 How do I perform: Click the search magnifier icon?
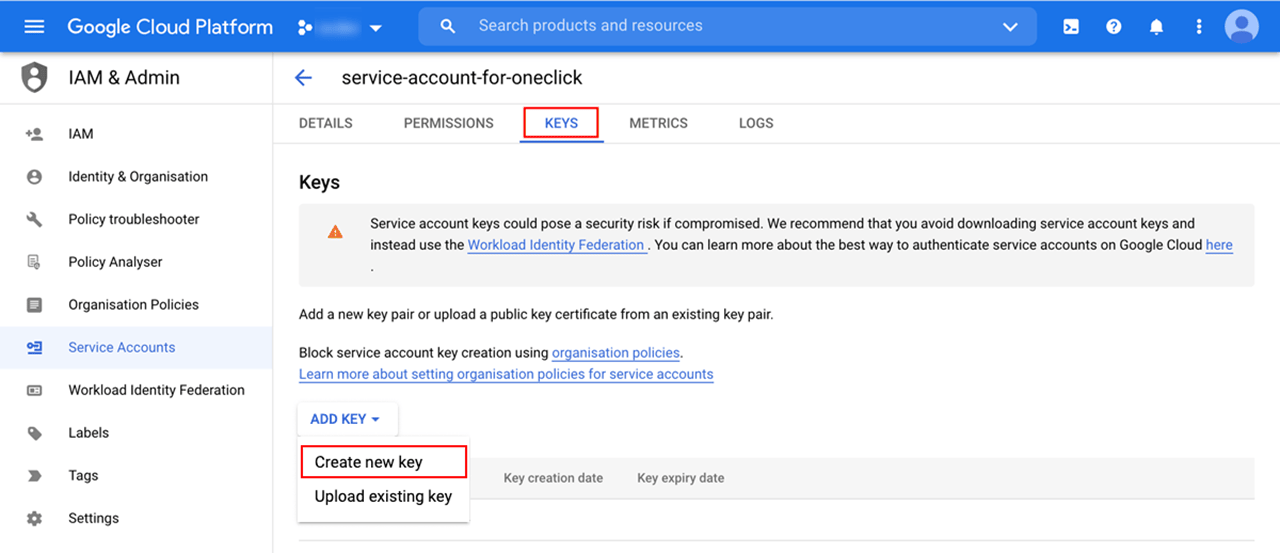(448, 26)
